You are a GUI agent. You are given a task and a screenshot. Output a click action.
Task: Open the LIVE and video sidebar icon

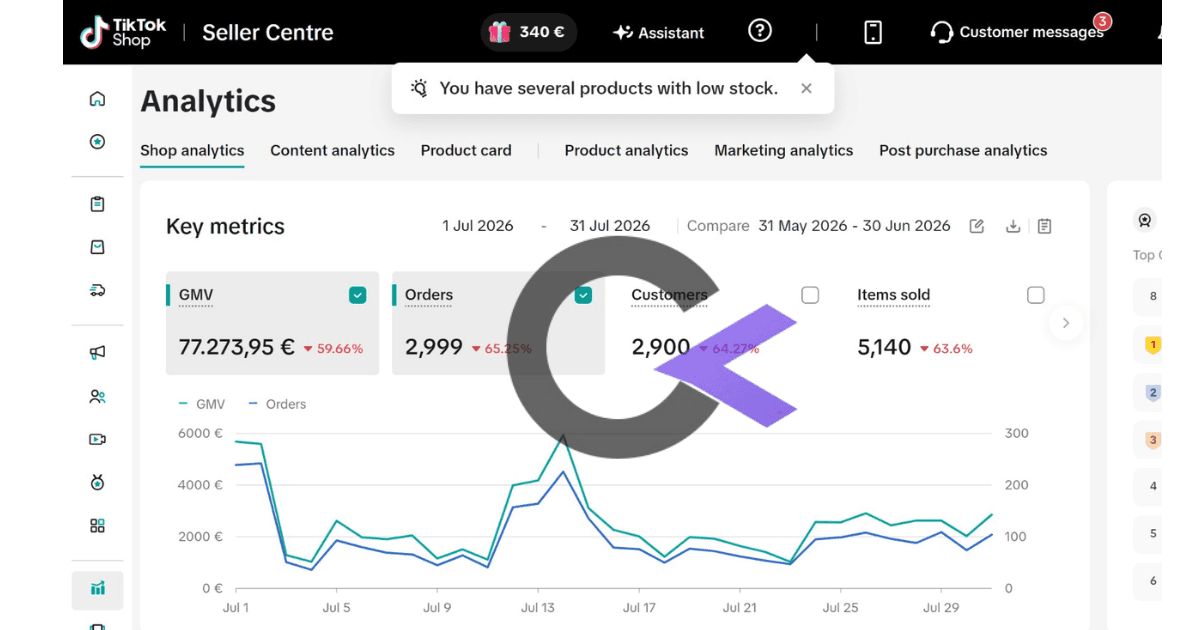tap(97, 439)
